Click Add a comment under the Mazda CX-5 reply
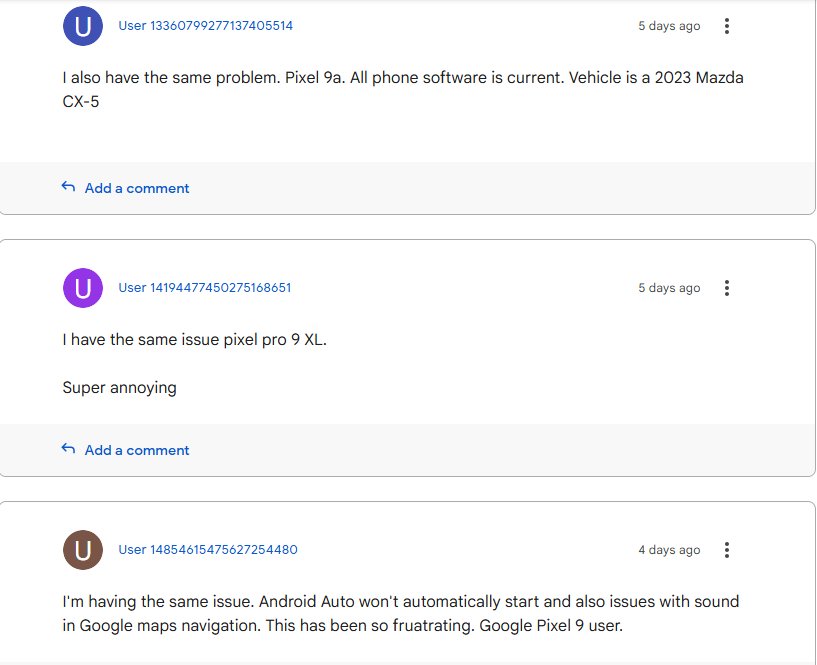 (136, 187)
